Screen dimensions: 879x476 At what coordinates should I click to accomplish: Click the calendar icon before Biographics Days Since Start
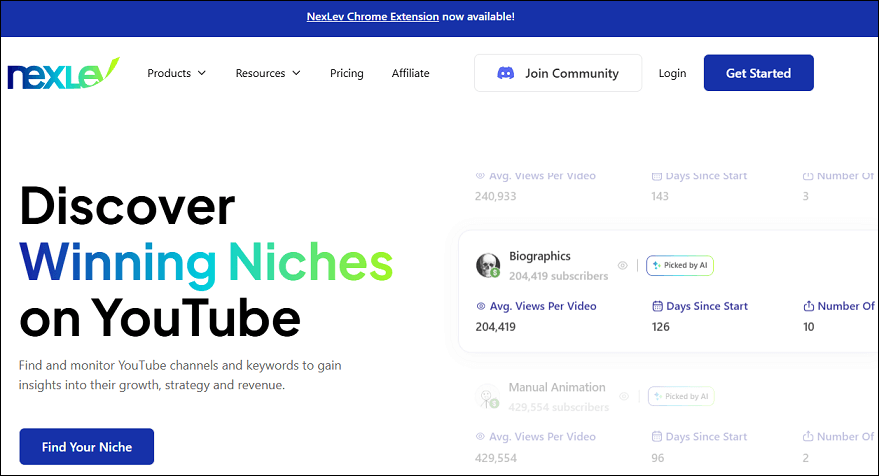[x=657, y=306]
